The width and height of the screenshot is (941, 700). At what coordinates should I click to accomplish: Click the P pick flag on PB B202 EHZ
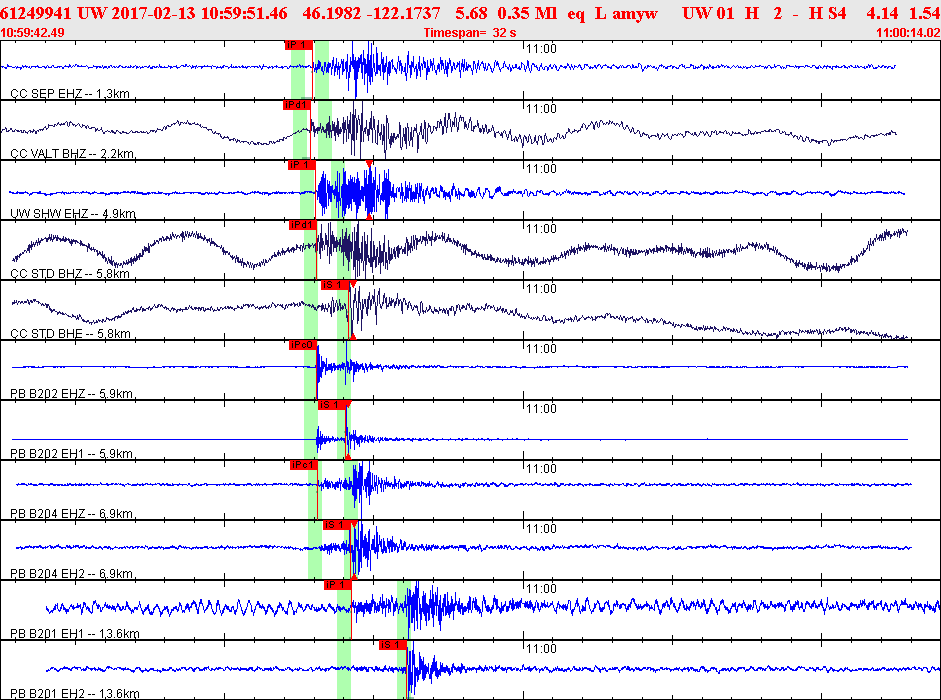(x=302, y=345)
